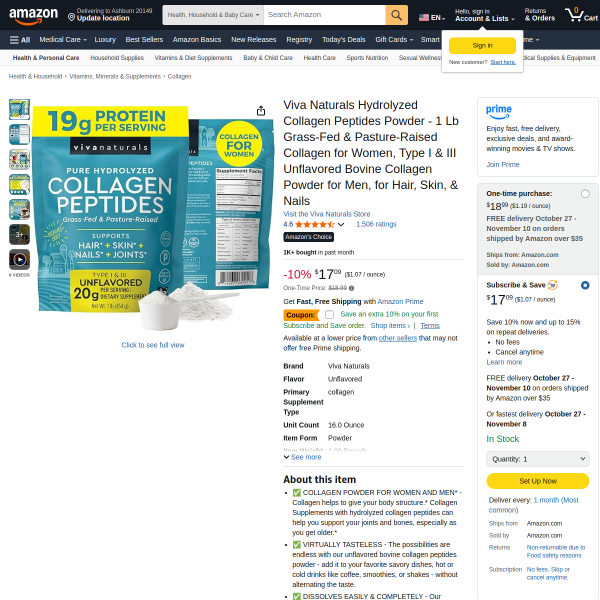
Task: Click the Search Amazon input field
Action: (x=324, y=15)
